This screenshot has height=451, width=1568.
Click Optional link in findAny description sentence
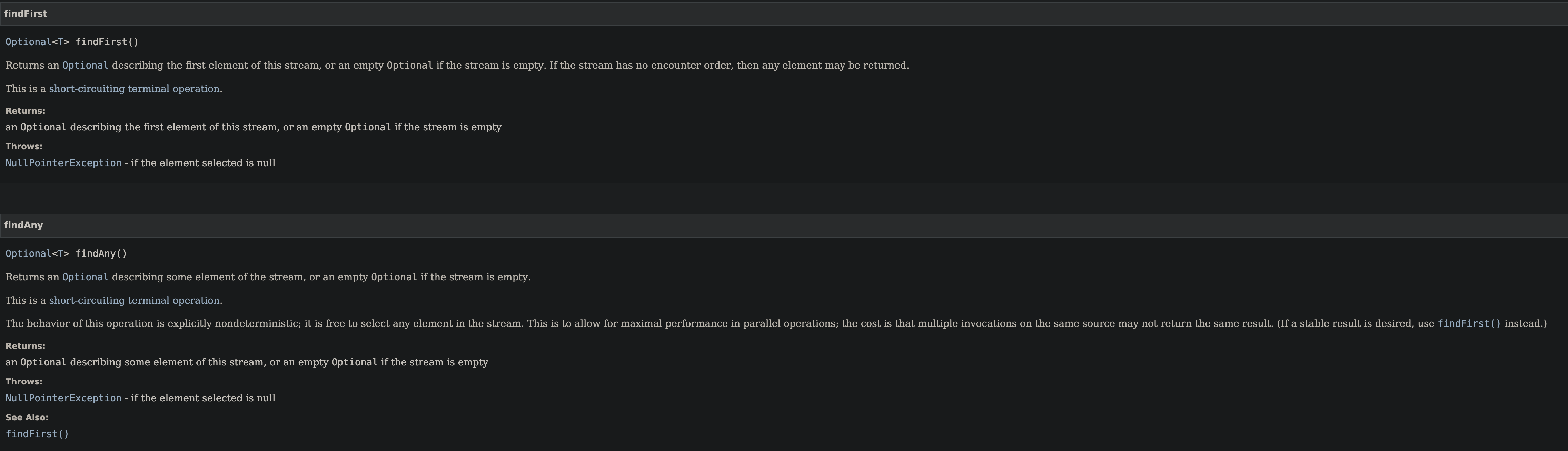click(x=85, y=277)
